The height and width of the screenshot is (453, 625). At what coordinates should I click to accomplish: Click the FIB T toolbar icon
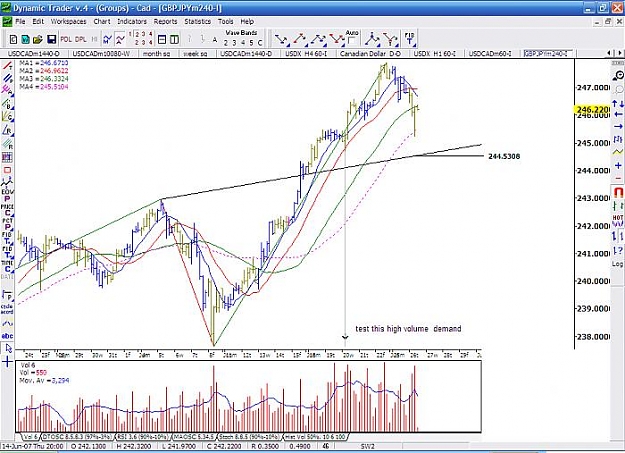tap(409, 39)
